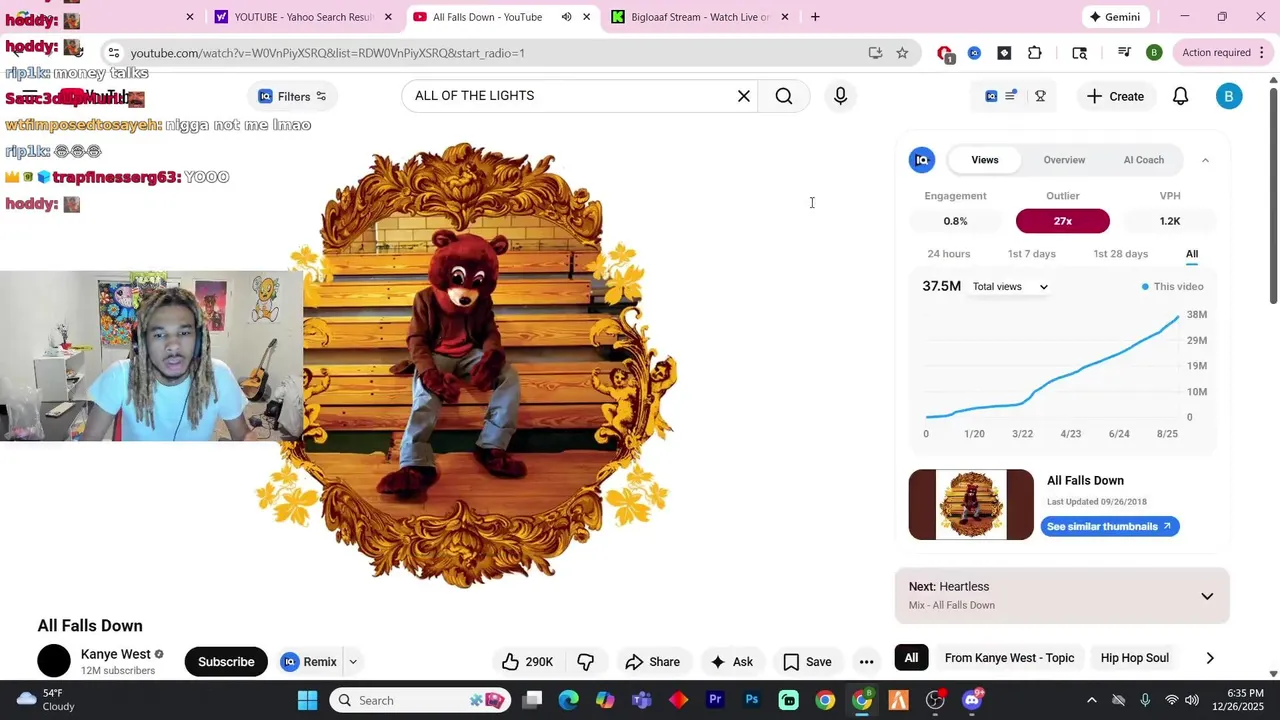1280x720 pixels.
Task: View site information in the address bar
Action: (114, 53)
